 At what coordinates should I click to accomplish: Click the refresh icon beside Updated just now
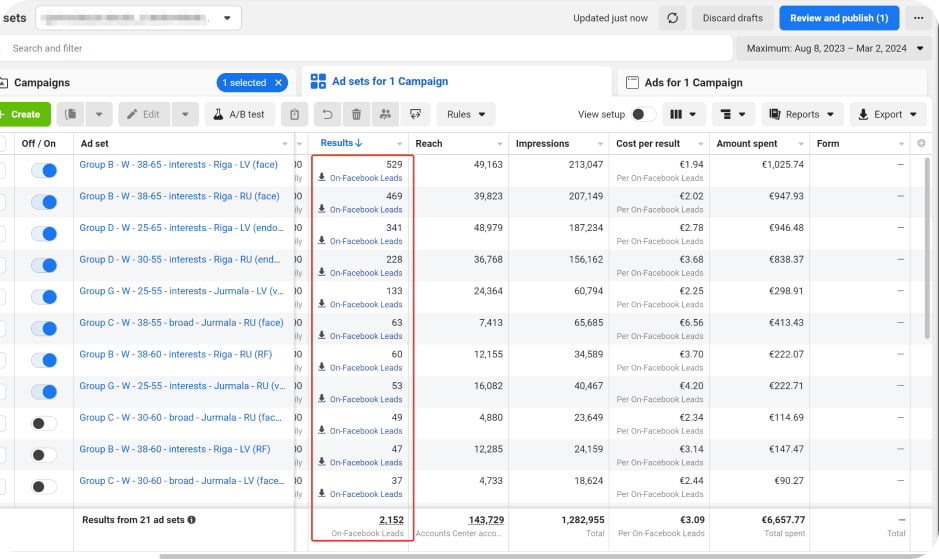click(x=673, y=18)
